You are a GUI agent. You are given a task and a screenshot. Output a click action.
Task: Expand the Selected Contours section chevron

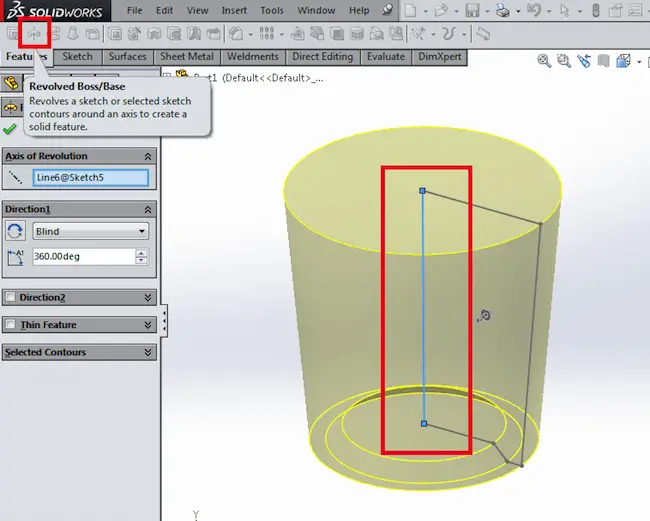148,352
